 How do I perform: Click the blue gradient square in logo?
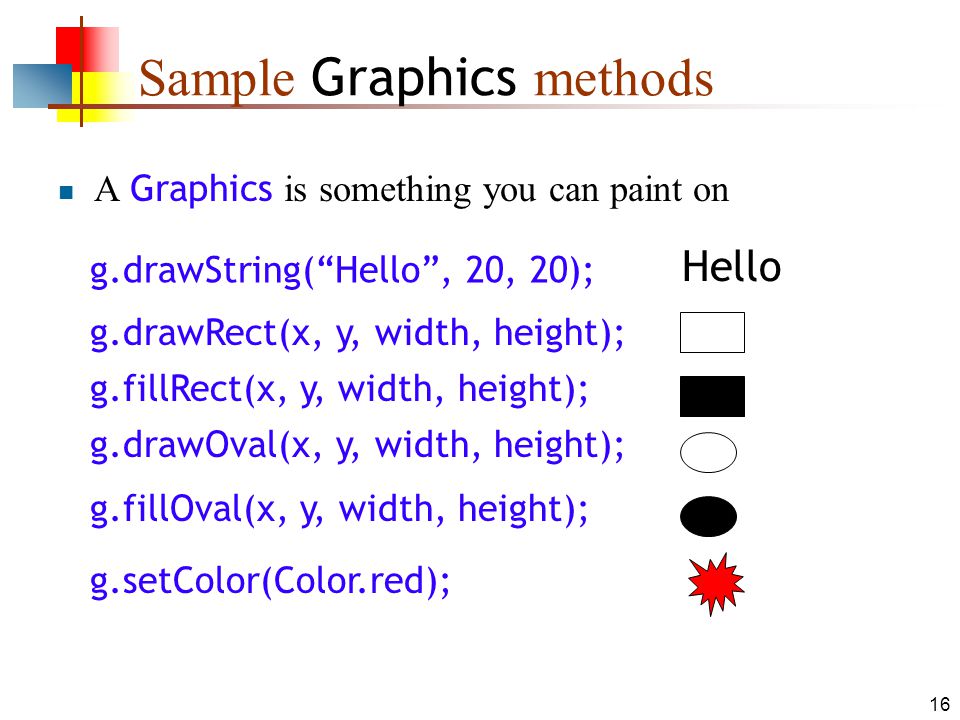[42, 86]
